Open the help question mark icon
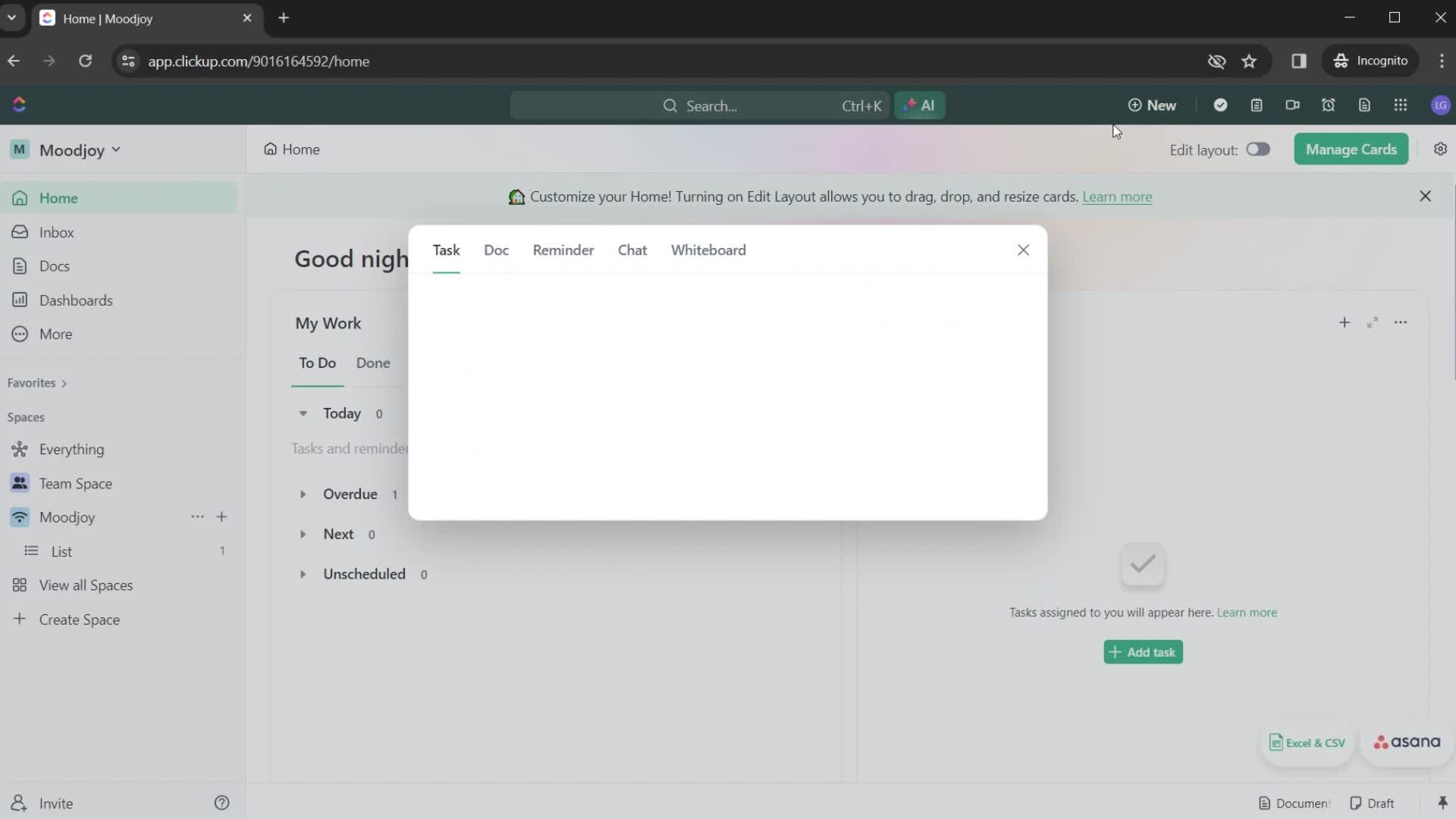The image size is (1456, 819). pyautogui.click(x=221, y=803)
